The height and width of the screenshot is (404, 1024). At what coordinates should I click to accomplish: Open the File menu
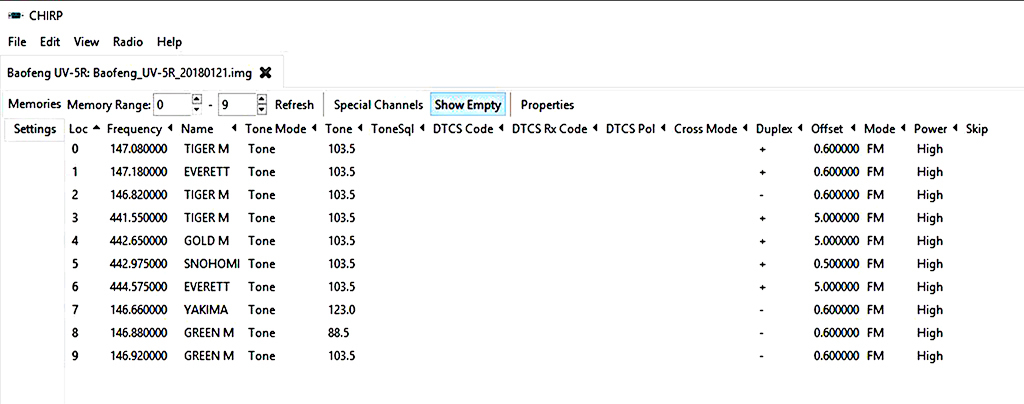tap(17, 42)
